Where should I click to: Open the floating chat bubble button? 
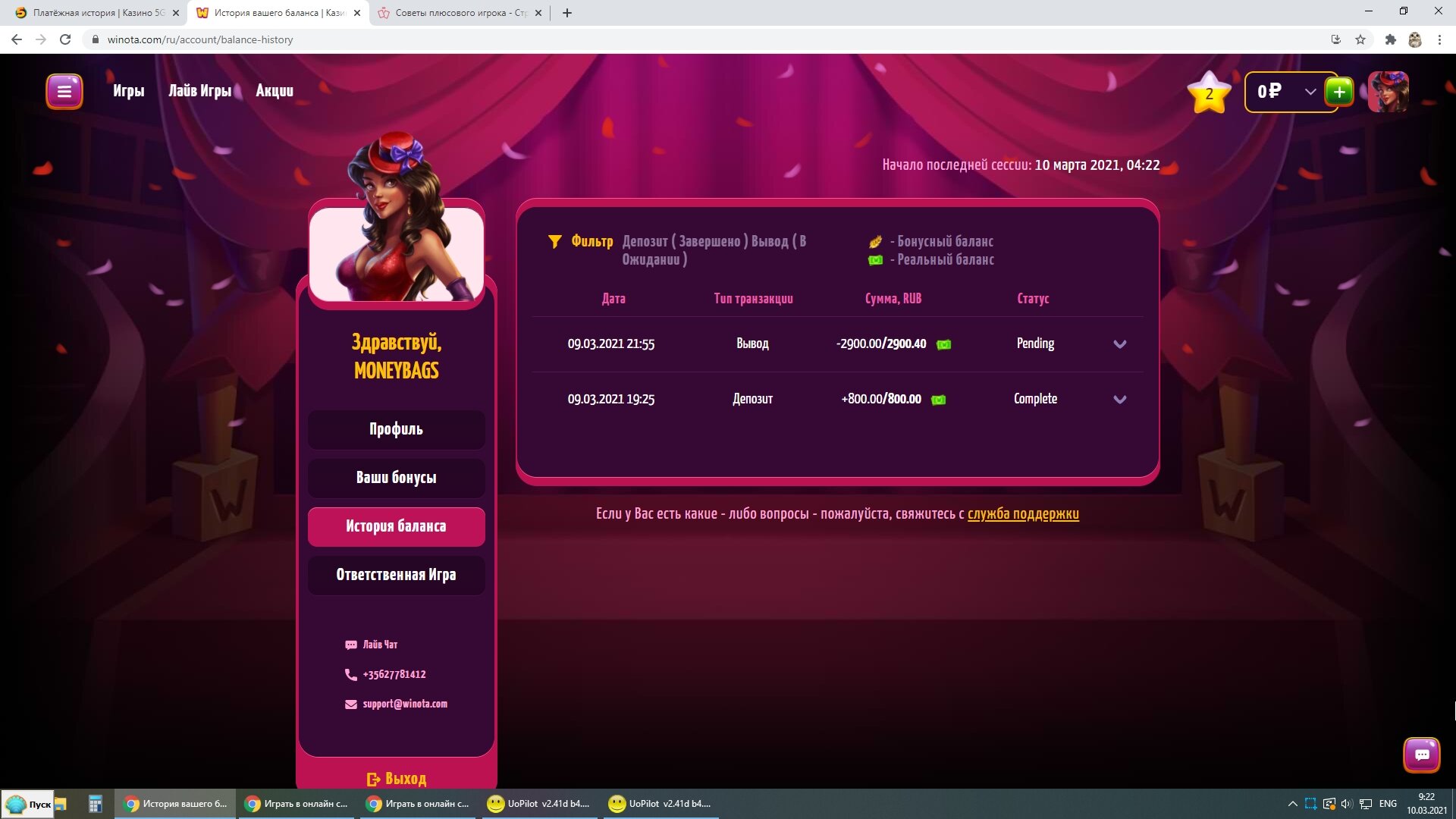click(x=1421, y=755)
